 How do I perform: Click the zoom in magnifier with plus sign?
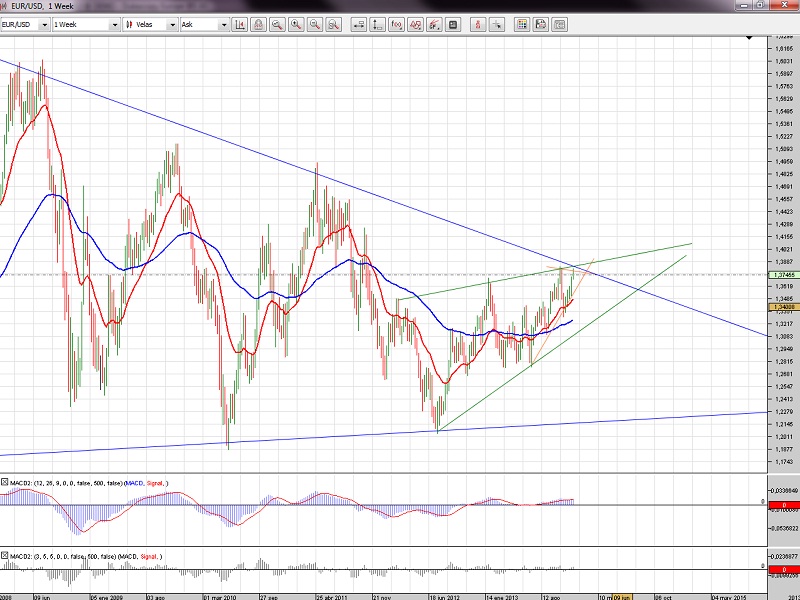click(296, 23)
